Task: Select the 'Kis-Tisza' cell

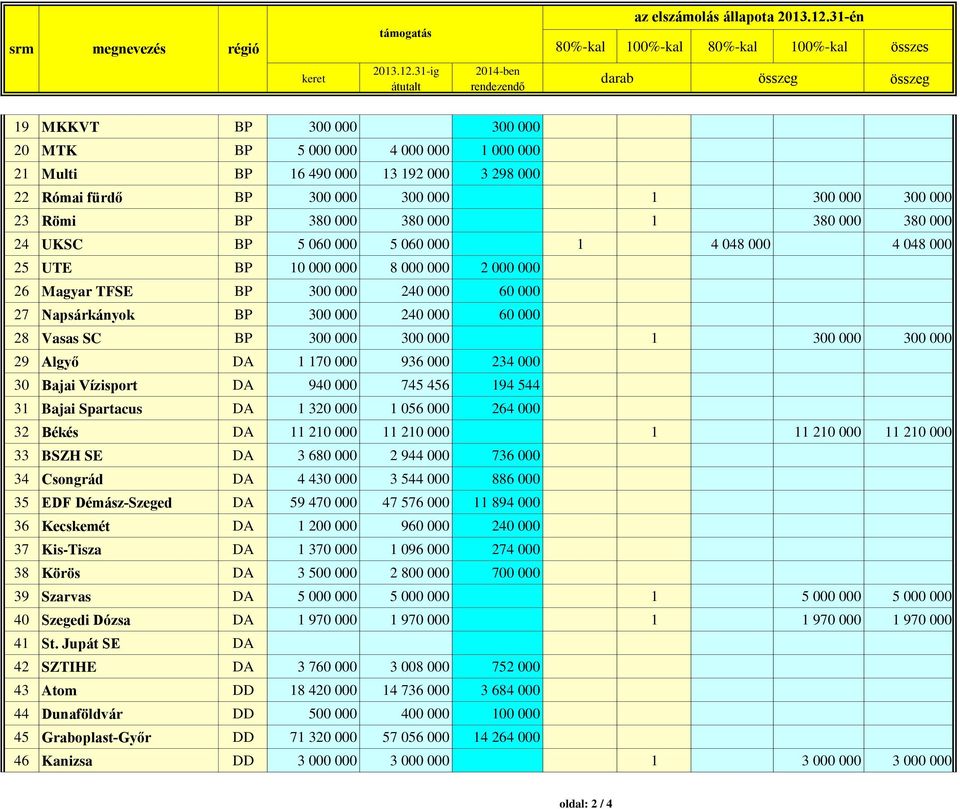Action: pyautogui.click(x=129, y=549)
